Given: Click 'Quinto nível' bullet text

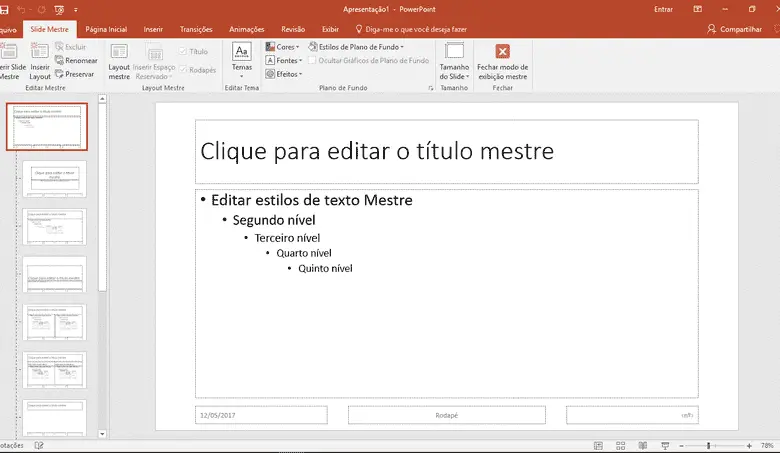Looking at the screenshot, I should [325, 269].
